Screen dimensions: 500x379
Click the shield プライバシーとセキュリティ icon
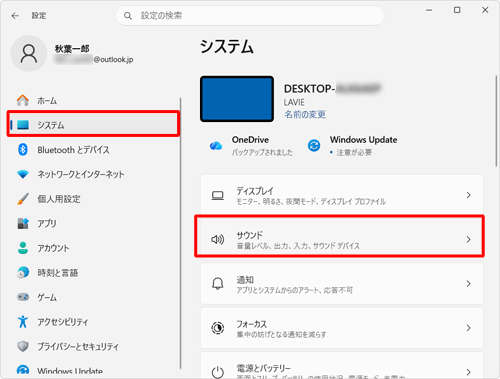(23, 346)
